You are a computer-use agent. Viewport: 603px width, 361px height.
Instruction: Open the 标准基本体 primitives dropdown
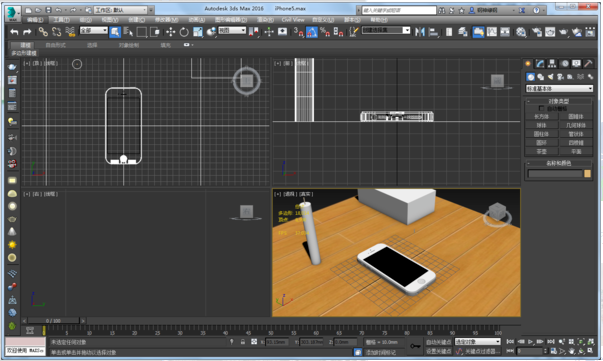tap(559, 89)
